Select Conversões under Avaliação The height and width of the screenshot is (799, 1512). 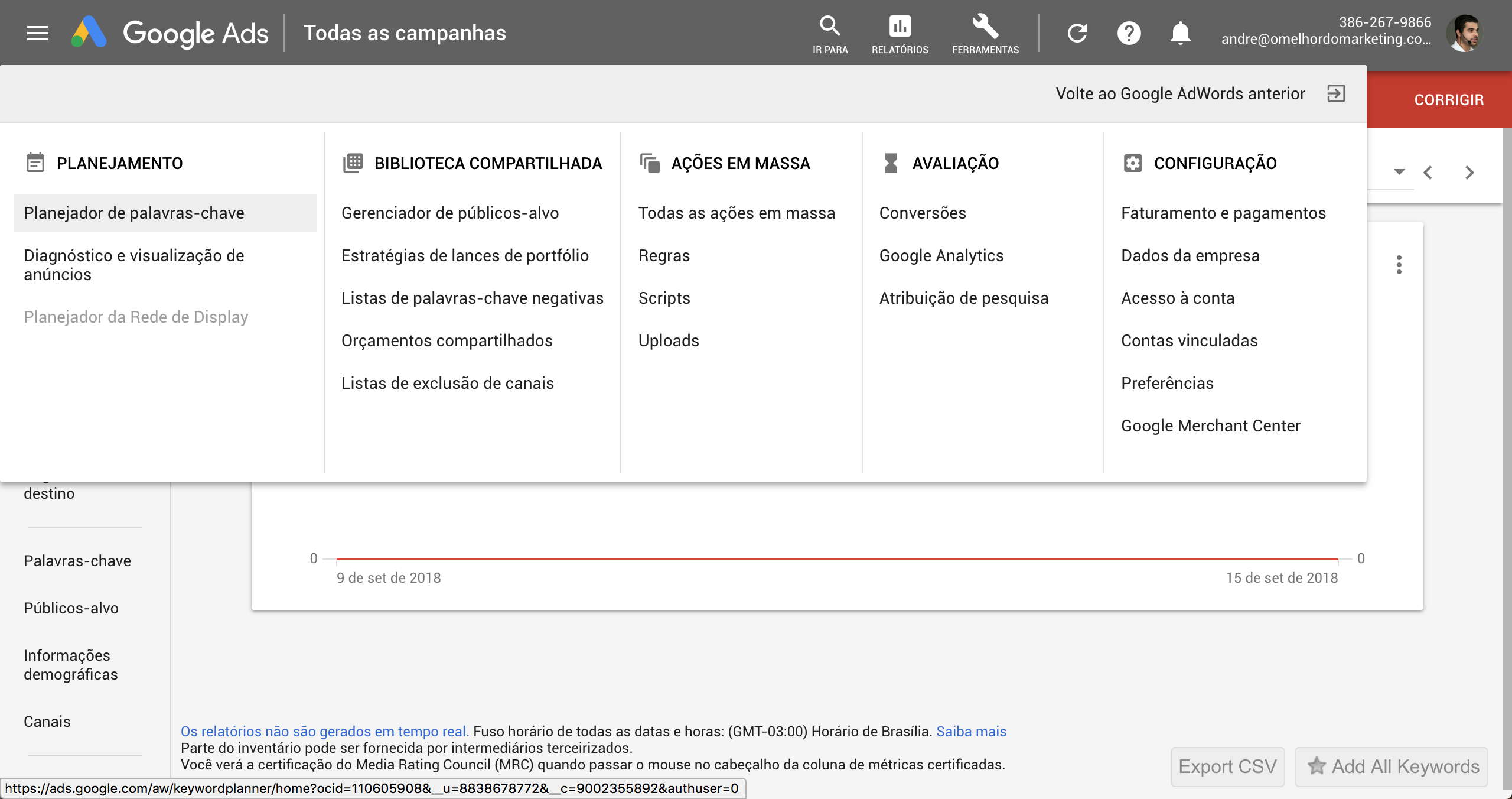point(923,213)
